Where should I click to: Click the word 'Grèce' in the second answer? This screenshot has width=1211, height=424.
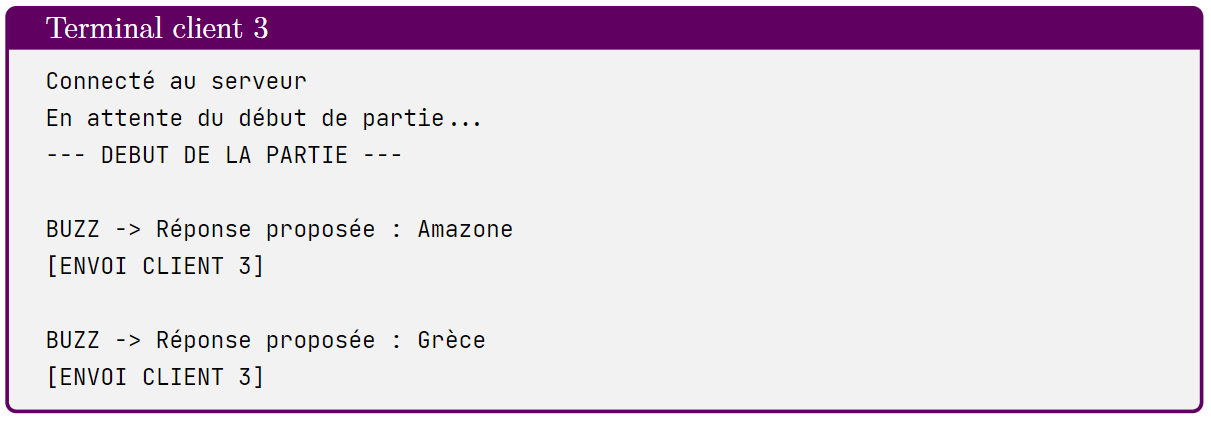pyautogui.click(x=451, y=341)
